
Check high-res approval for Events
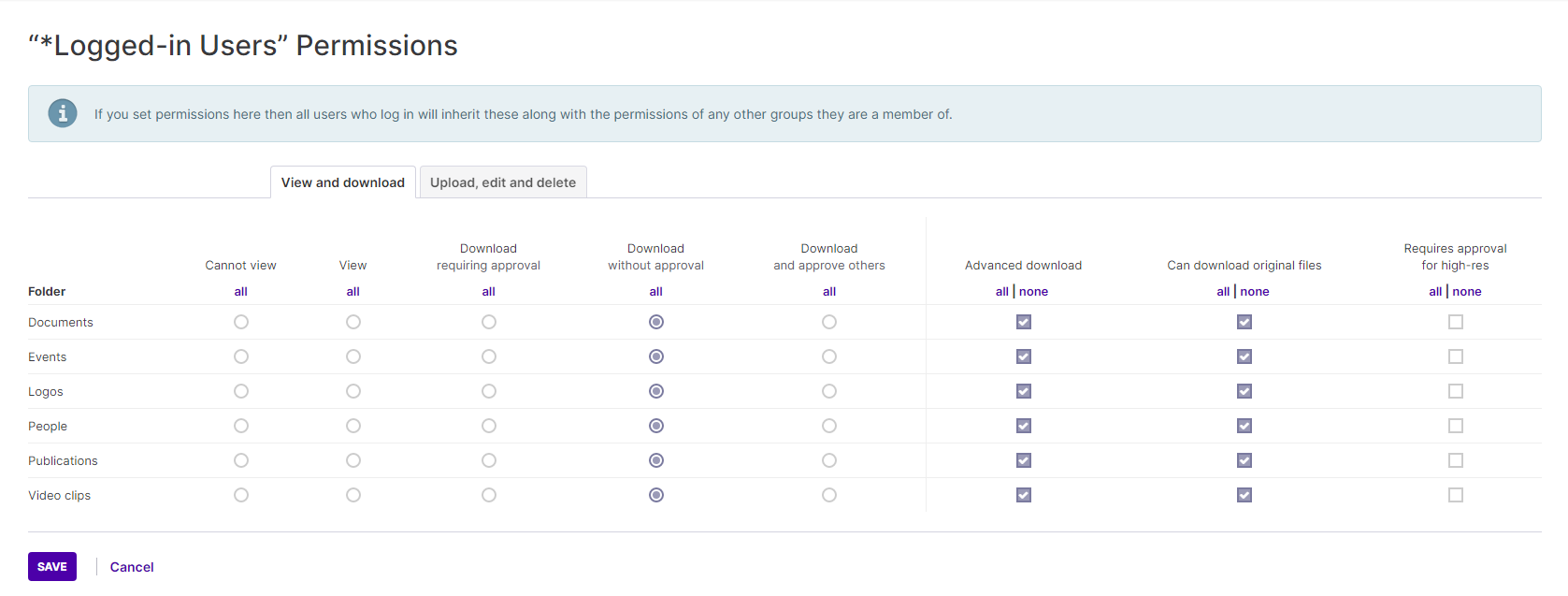click(1456, 356)
